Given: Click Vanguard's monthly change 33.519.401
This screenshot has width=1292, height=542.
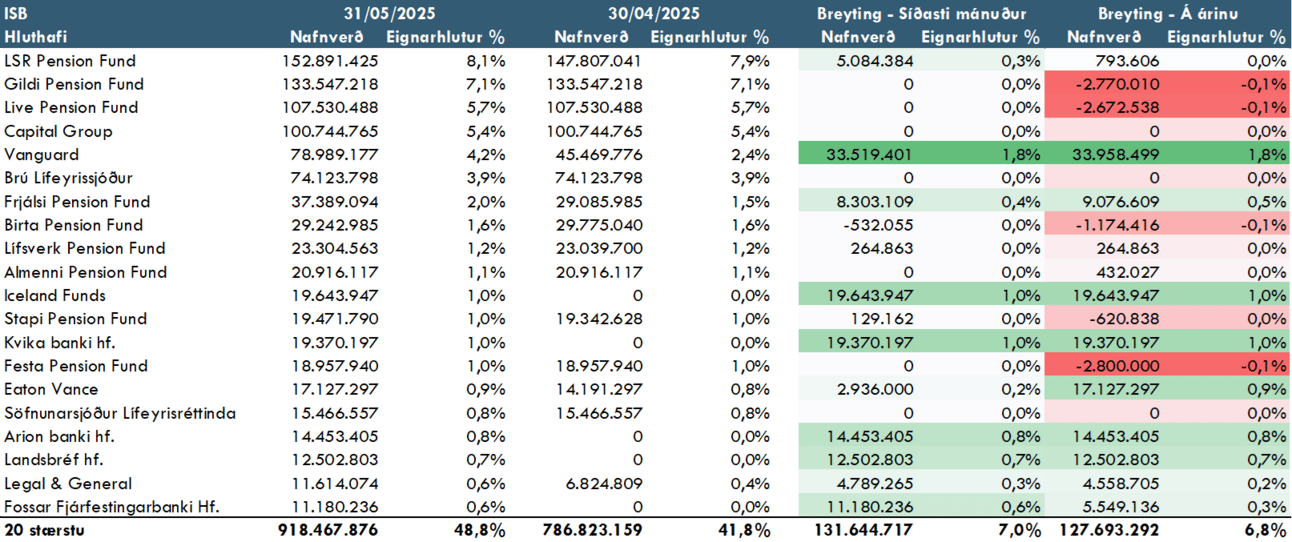Looking at the screenshot, I should (869, 155).
